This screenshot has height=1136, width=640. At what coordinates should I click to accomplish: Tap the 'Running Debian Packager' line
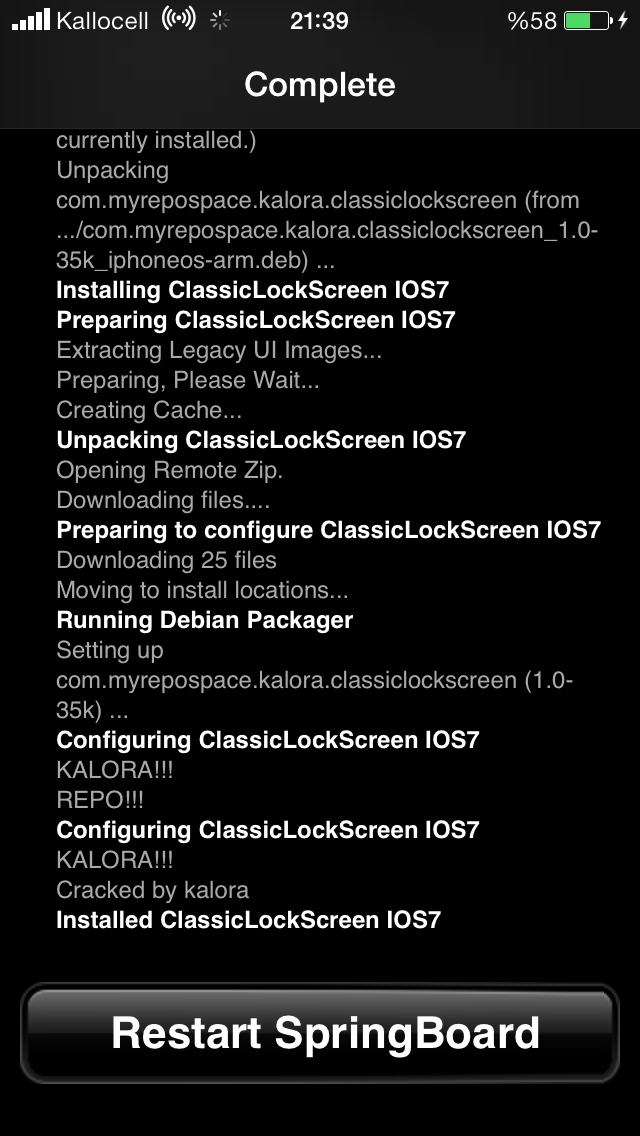coord(204,620)
